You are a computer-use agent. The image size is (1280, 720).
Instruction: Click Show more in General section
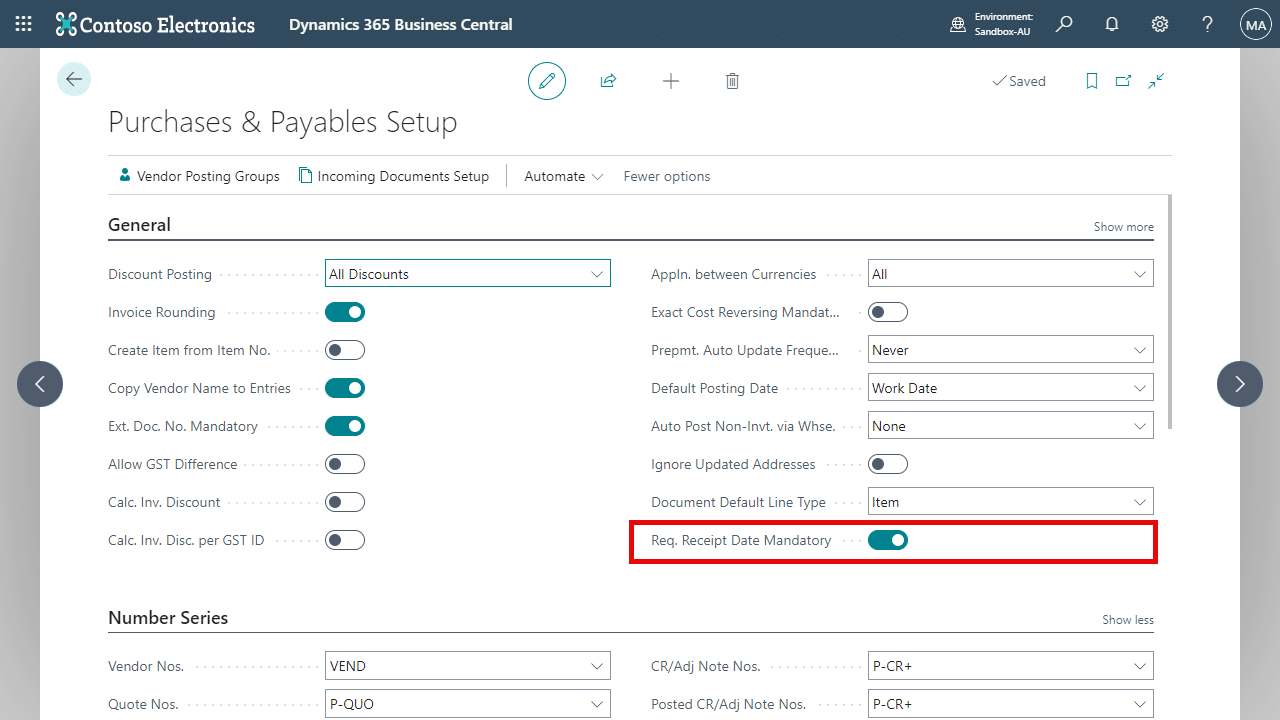(1123, 227)
